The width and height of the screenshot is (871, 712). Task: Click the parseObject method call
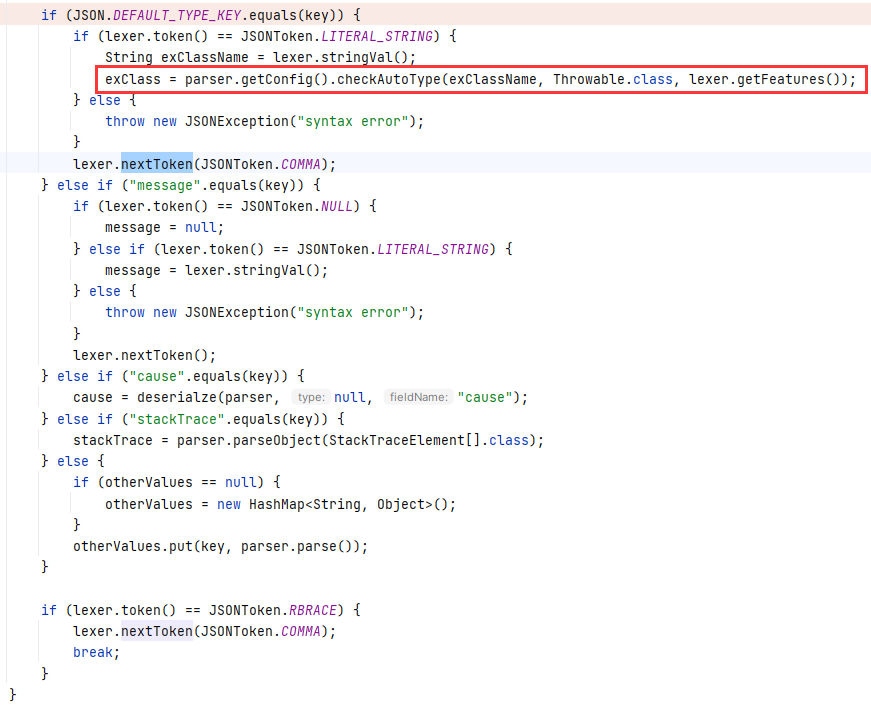[x=290, y=440]
